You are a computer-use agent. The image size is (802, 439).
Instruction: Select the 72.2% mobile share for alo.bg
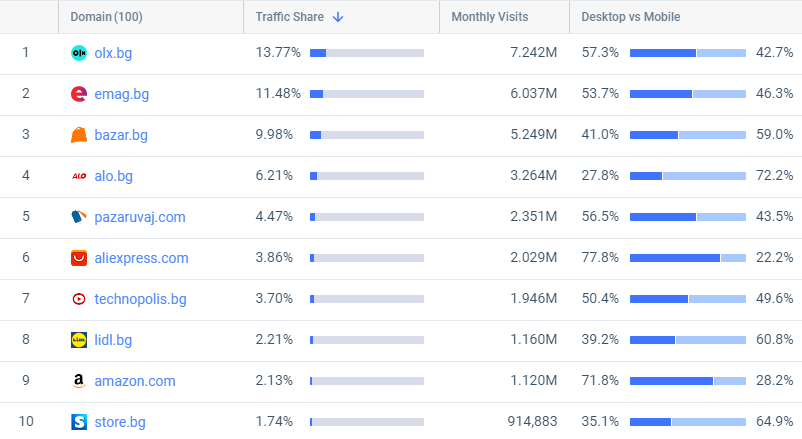774,175
